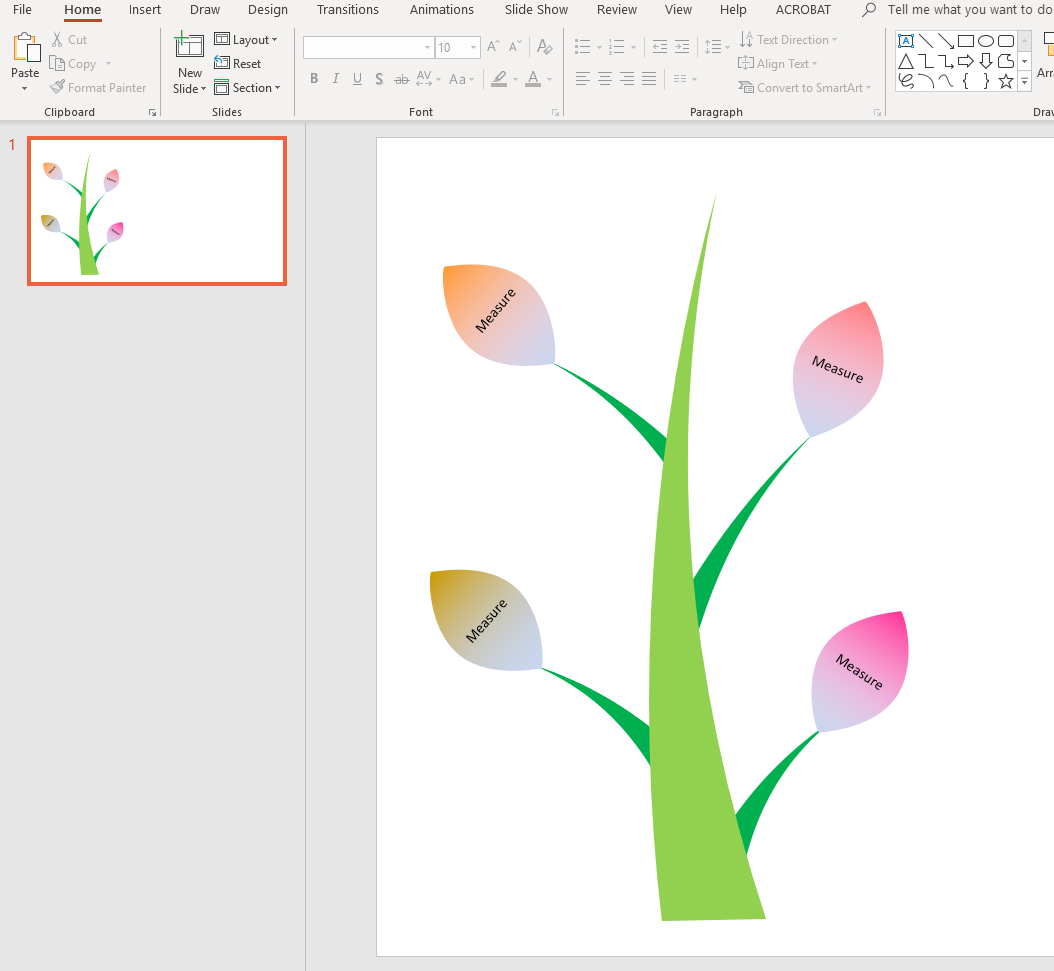Image resolution: width=1054 pixels, height=971 pixels.
Task: Select the Scribble freeform shape
Action: click(905, 82)
